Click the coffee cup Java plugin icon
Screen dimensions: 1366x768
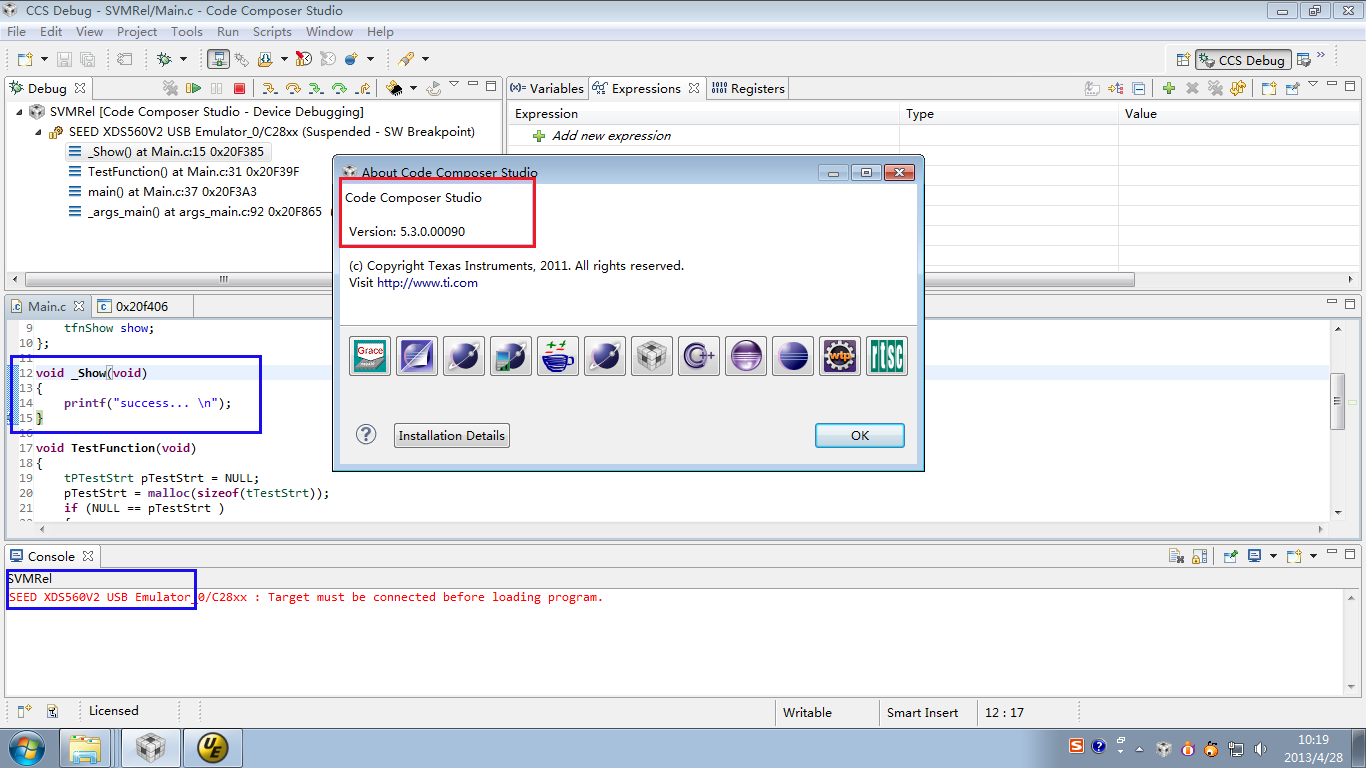coord(558,356)
